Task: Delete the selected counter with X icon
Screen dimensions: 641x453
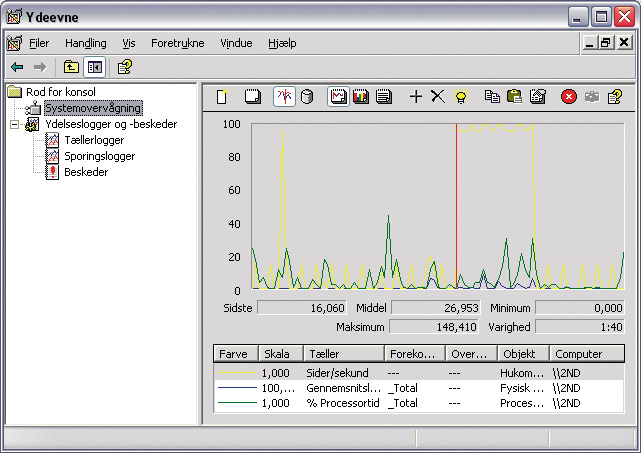Action: pos(437,96)
